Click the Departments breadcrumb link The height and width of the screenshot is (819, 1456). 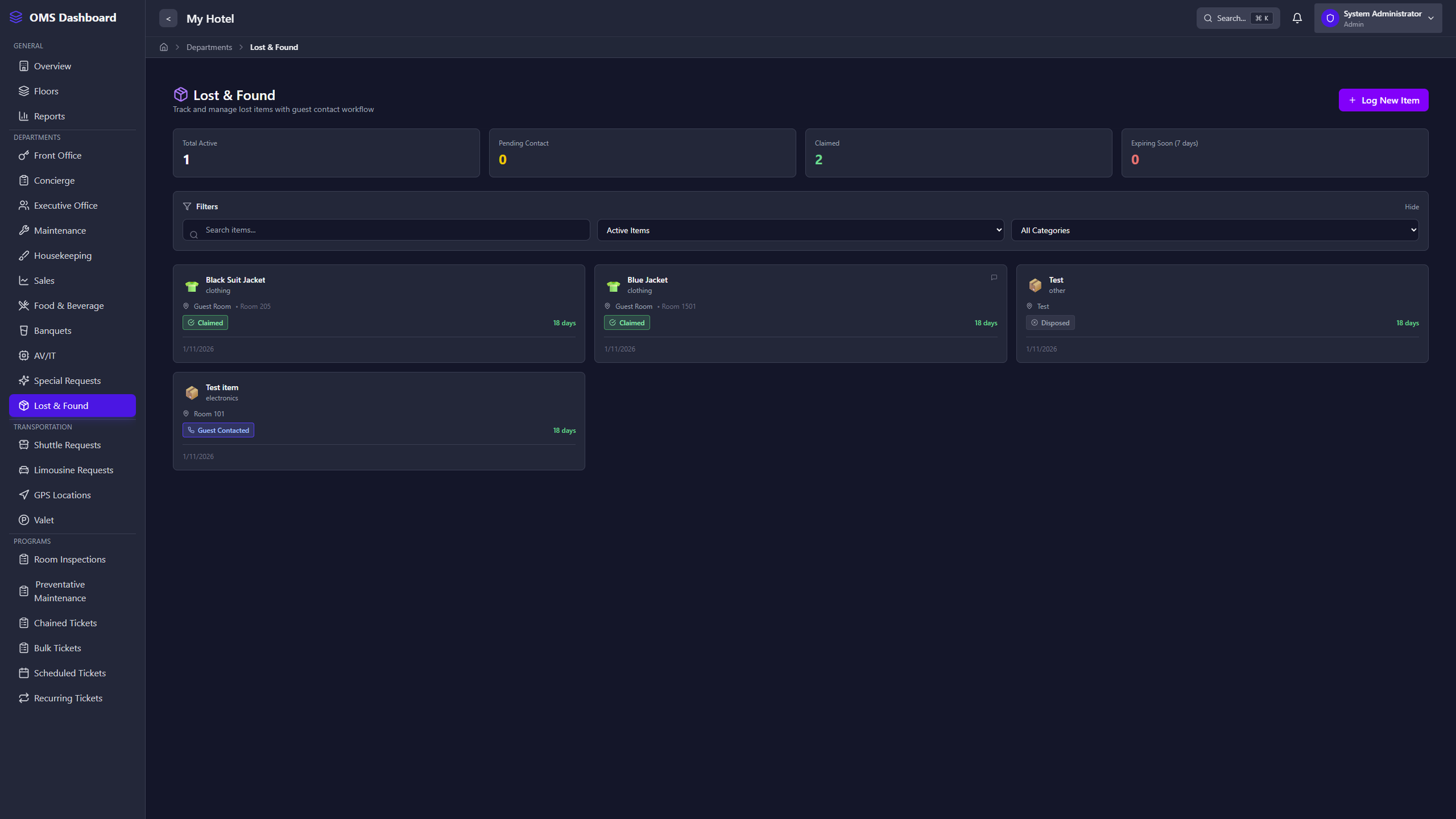[x=209, y=47]
